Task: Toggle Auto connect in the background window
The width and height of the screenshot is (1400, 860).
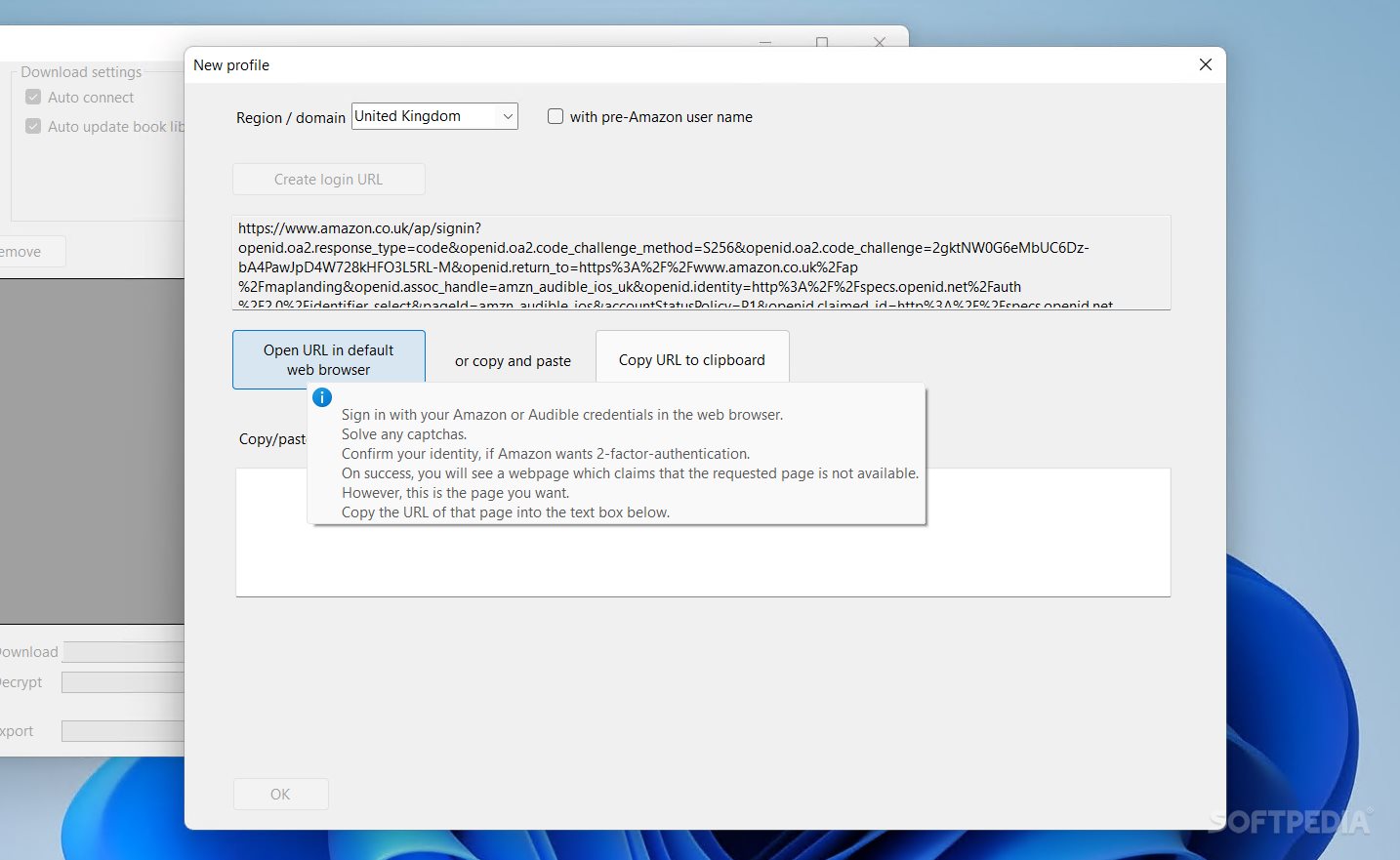Action: pyautogui.click(x=33, y=98)
